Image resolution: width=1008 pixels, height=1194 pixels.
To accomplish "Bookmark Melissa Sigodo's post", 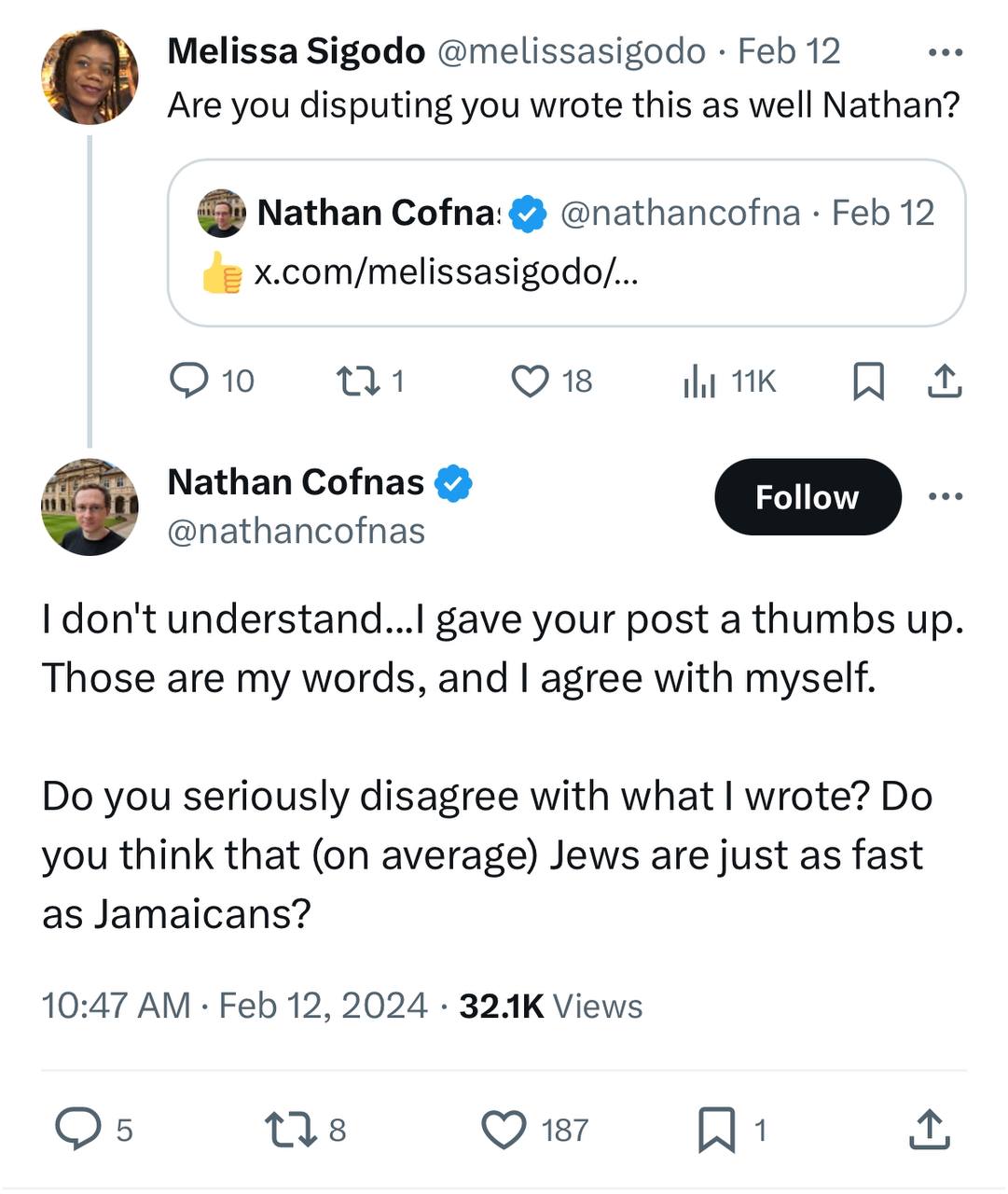I will click(x=868, y=381).
